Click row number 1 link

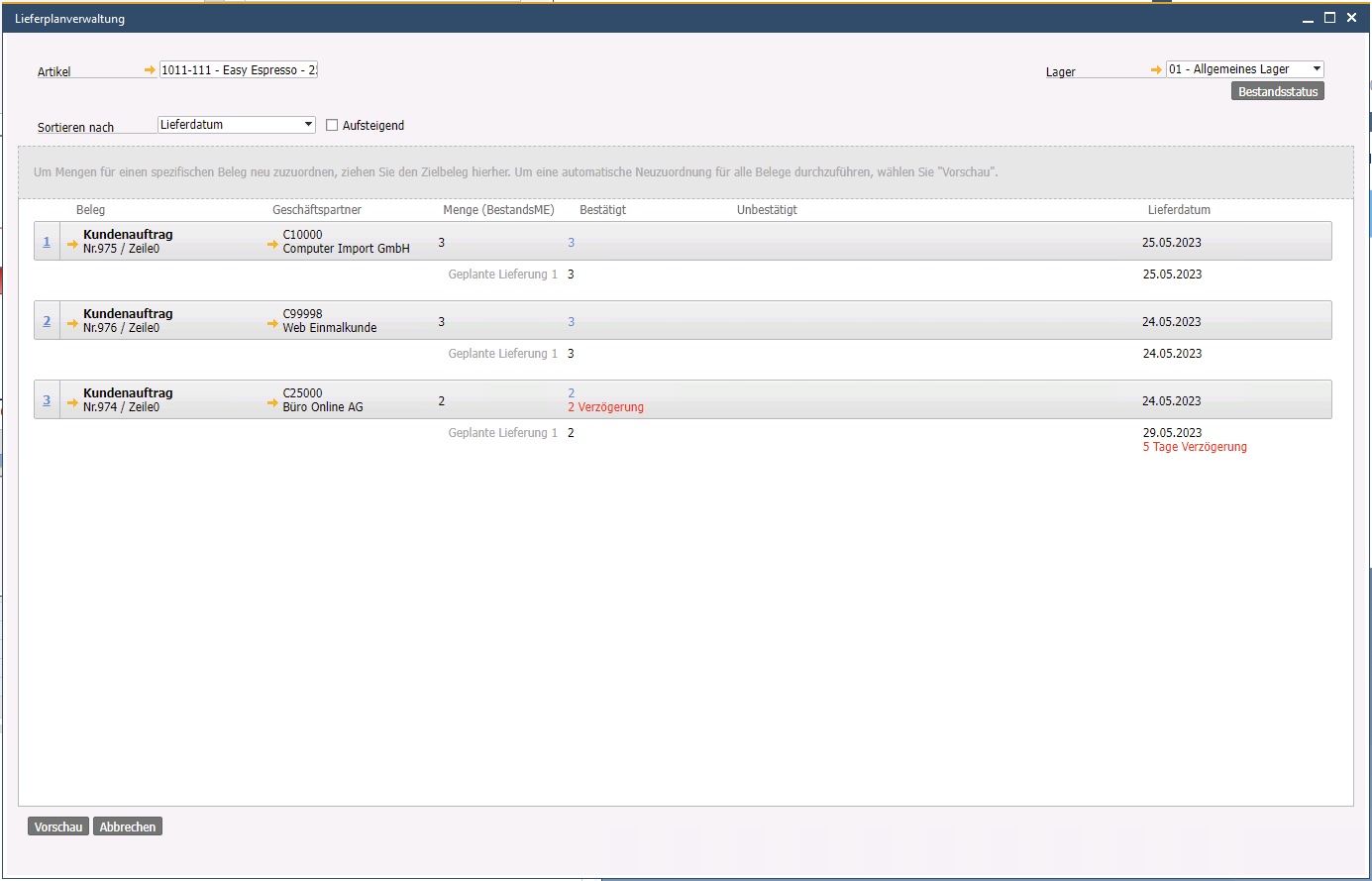point(47,242)
